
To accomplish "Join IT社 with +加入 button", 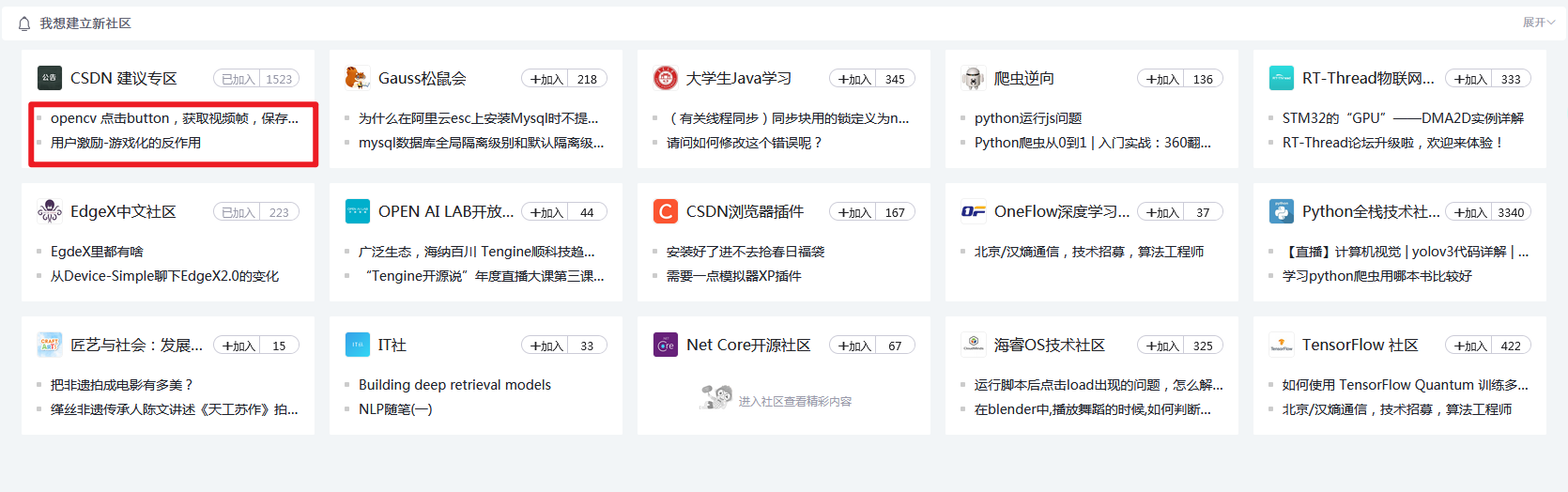I will coord(546,346).
